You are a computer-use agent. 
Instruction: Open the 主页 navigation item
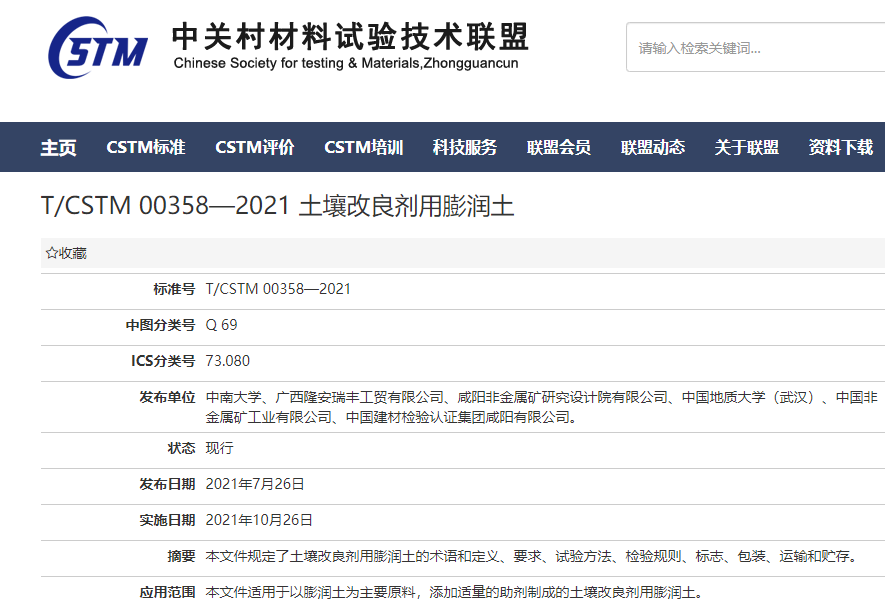pyautogui.click(x=58, y=147)
